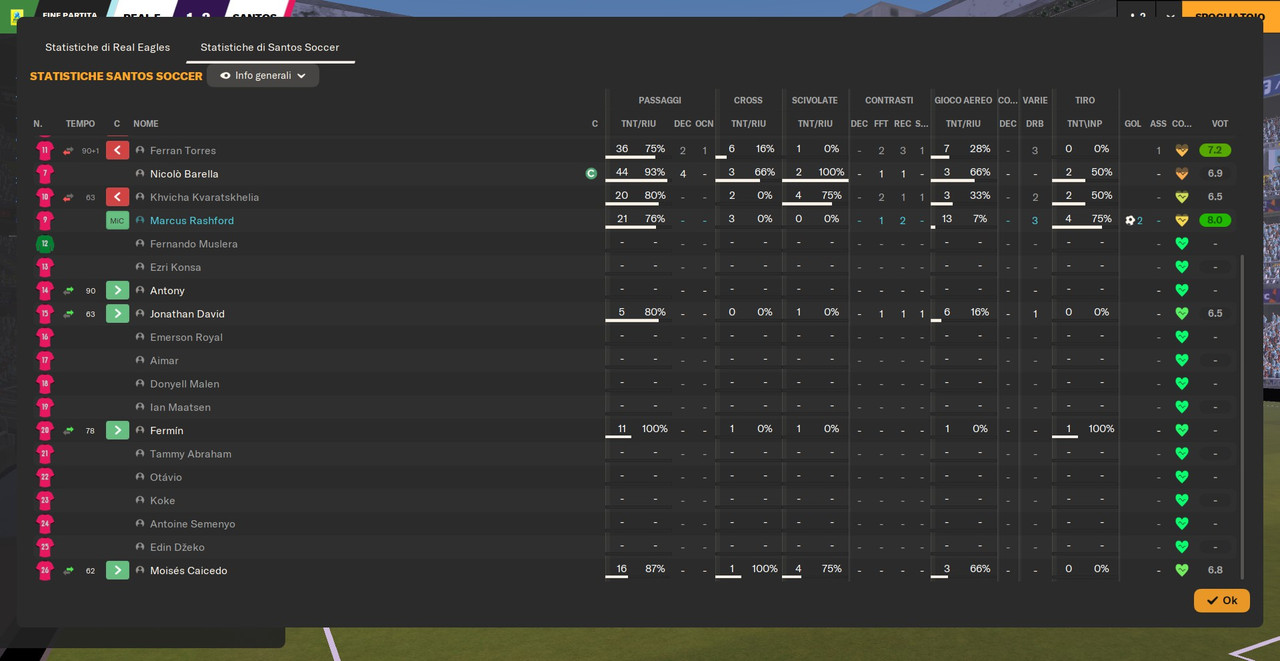Click Koke green condition heart icon
The image size is (1280, 661).
(x=1182, y=500)
